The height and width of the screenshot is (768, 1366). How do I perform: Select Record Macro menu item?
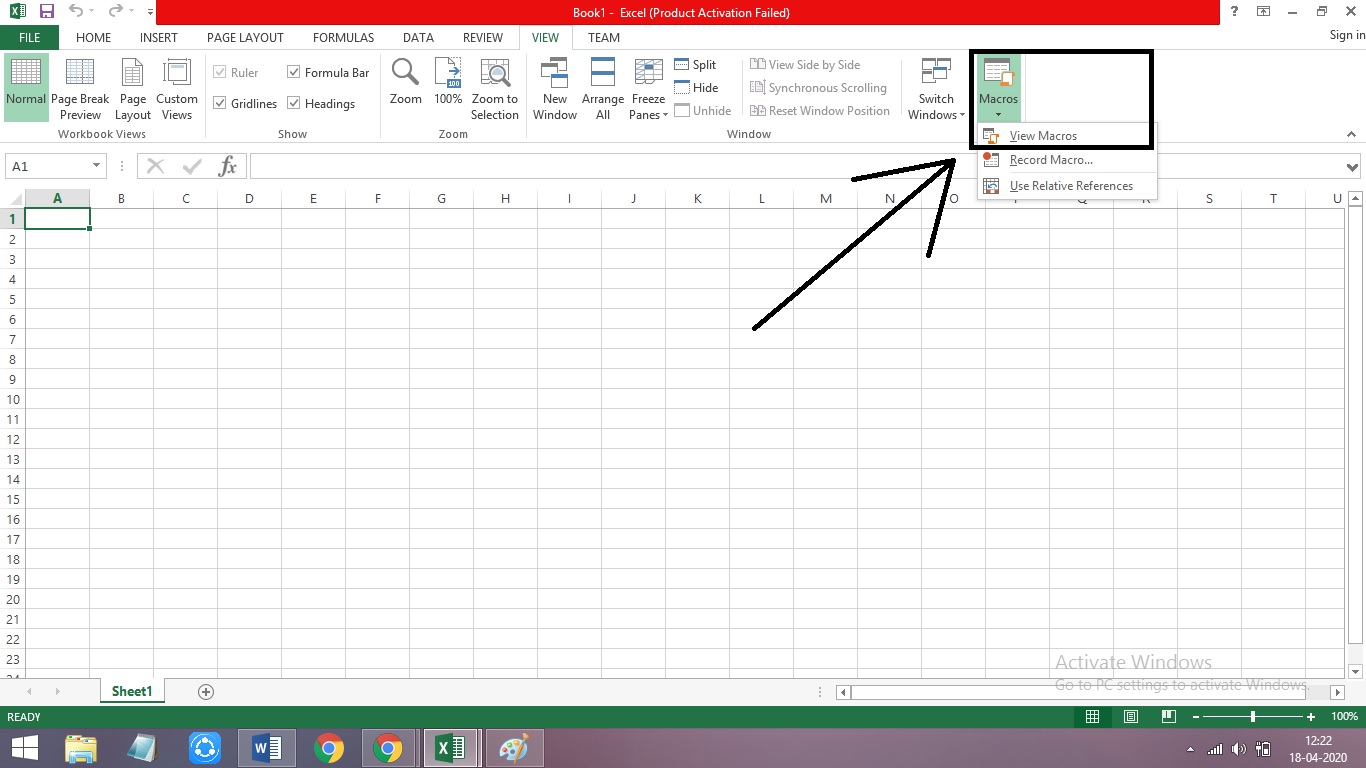pyautogui.click(x=1067, y=160)
